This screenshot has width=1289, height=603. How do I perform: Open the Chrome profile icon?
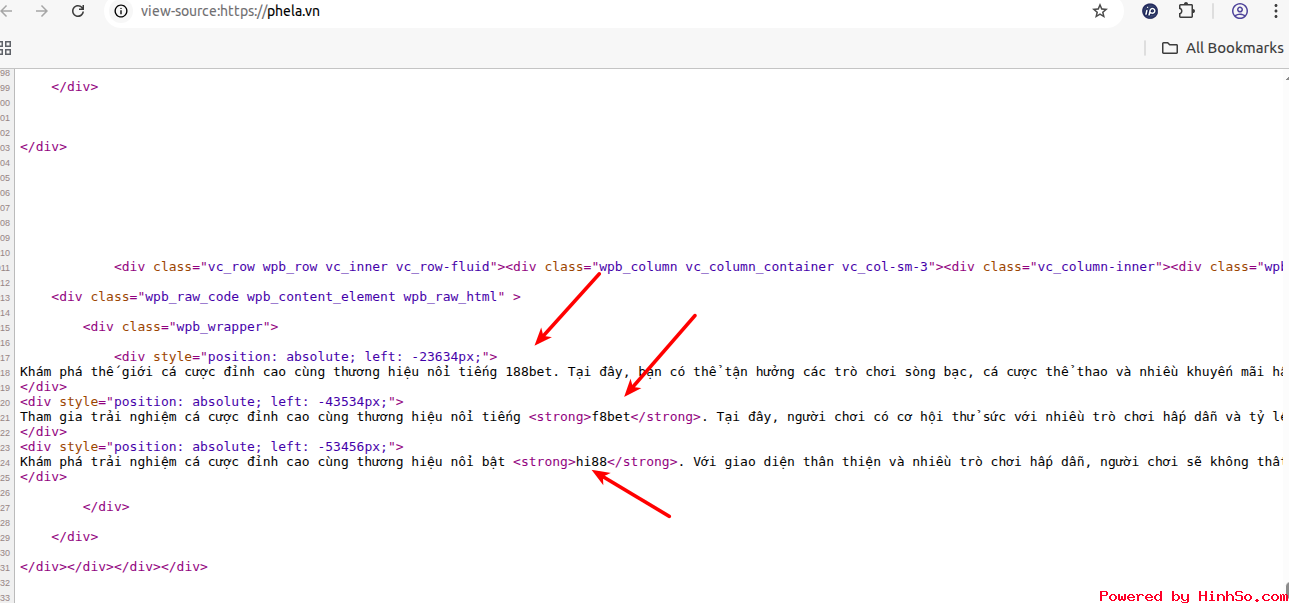1240,11
